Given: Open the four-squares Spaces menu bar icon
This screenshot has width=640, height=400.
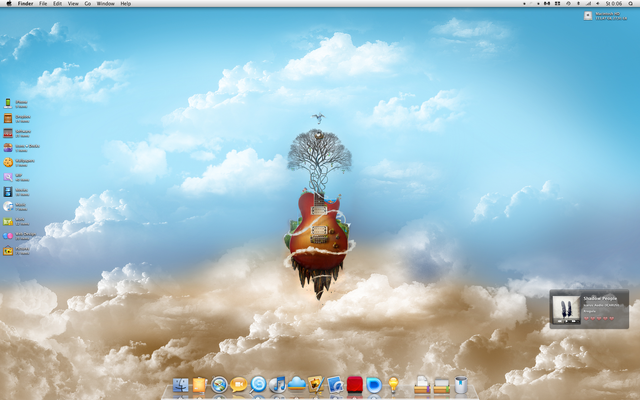Looking at the screenshot, I should pos(557,3).
